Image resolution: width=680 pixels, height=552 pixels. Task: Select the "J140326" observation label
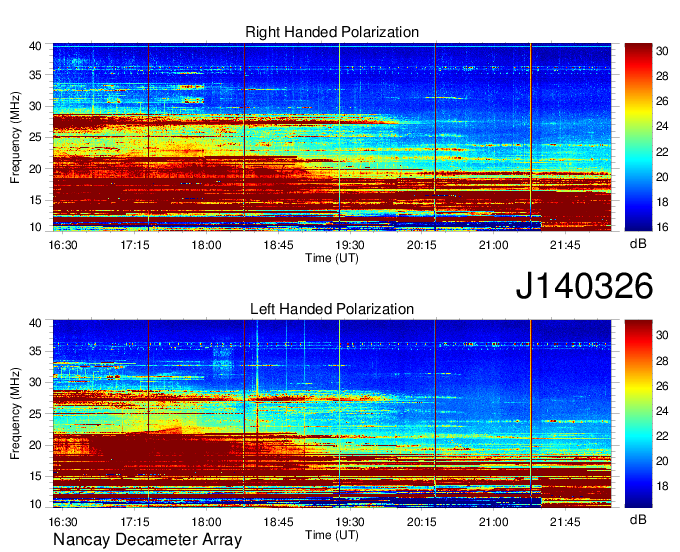point(584,286)
